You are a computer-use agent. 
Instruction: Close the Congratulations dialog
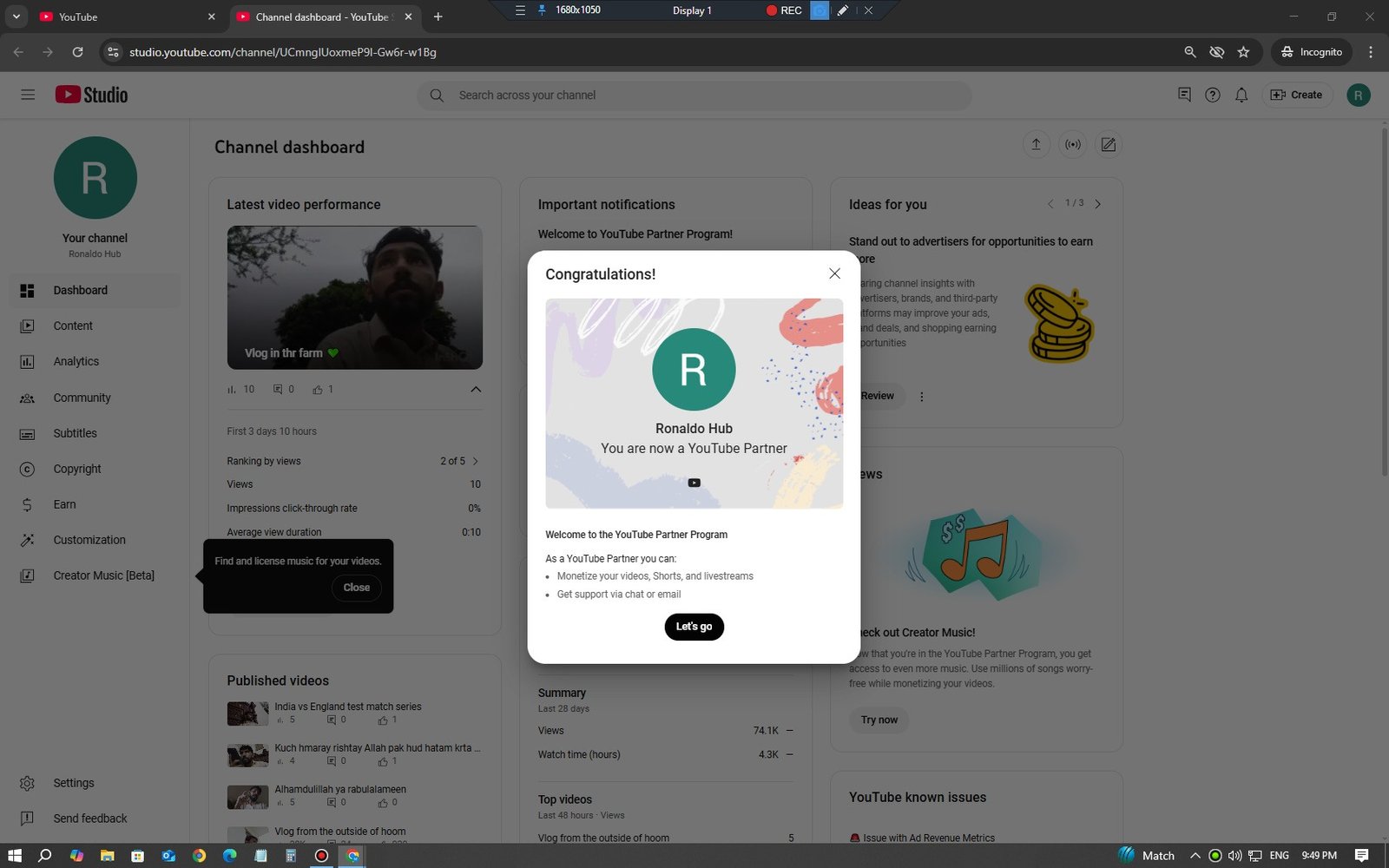pos(834,273)
